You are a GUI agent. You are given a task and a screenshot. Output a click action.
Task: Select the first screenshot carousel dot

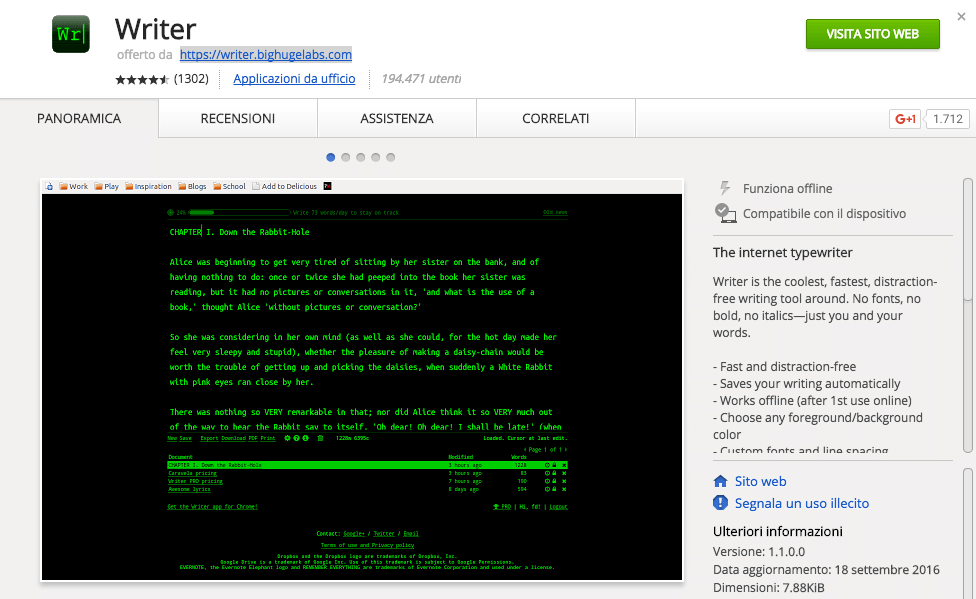(331, 158)
